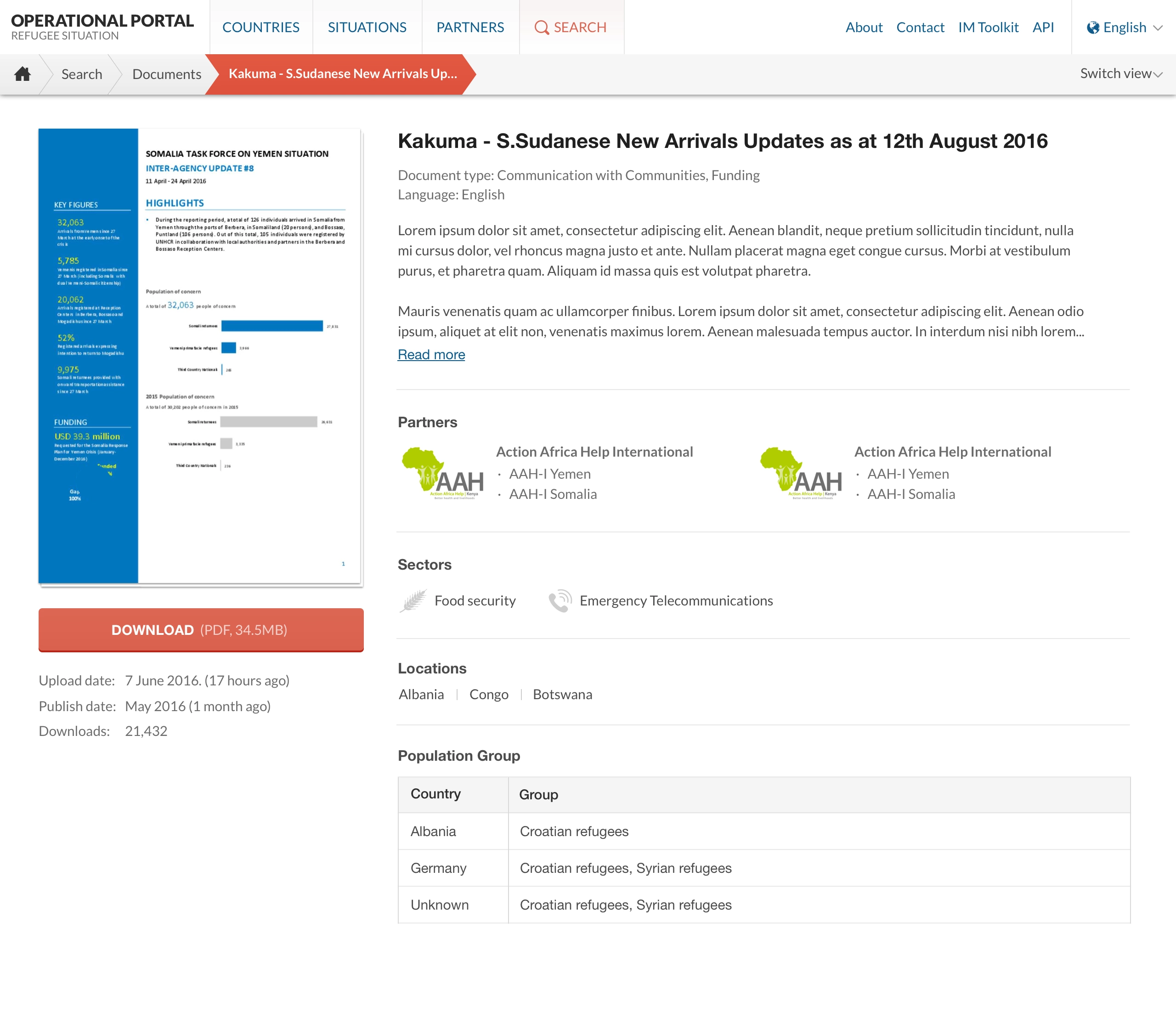Viewport: 1176px width, 1018px height.
Task: Click the Emergency Telecommunications phone icon
Action: 560,600
